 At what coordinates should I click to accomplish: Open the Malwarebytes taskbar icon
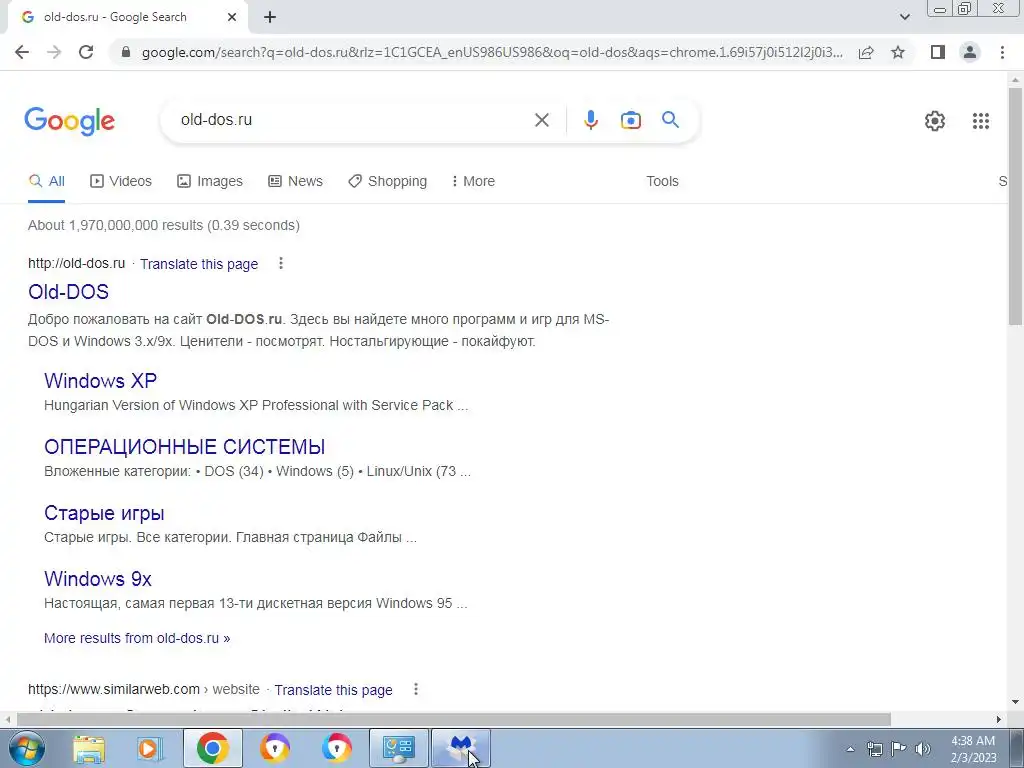461,748
